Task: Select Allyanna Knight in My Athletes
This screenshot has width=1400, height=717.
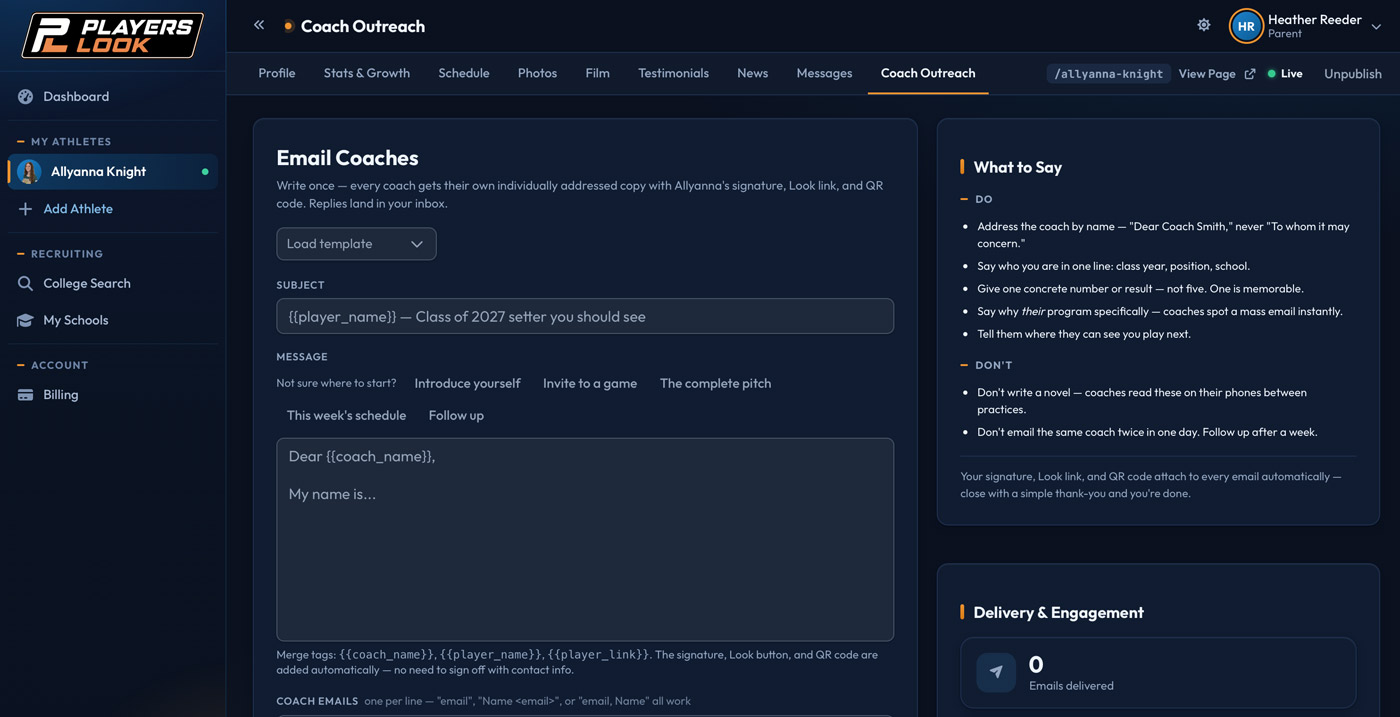Action: click(113, 172)
